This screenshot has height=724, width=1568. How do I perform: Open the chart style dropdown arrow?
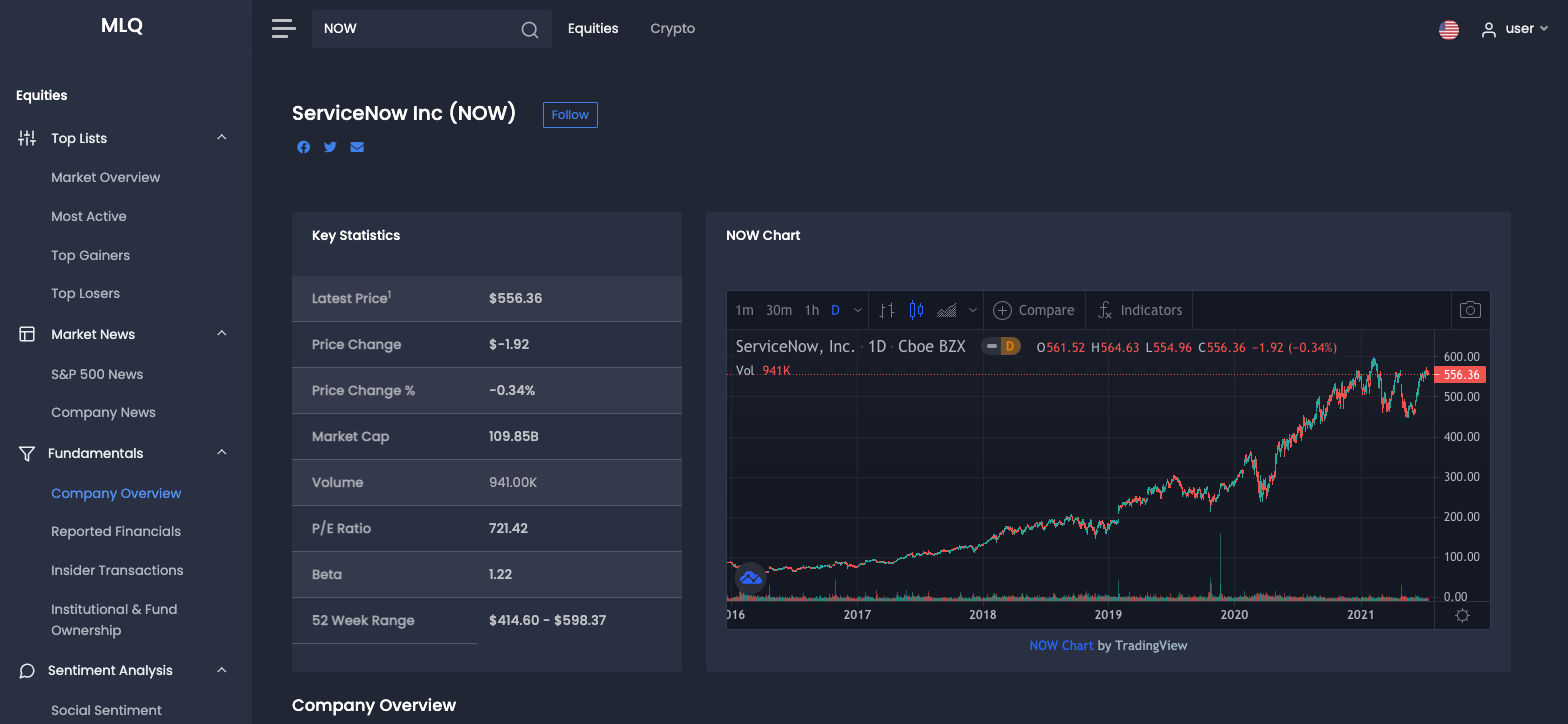click(x=973, y=310)
